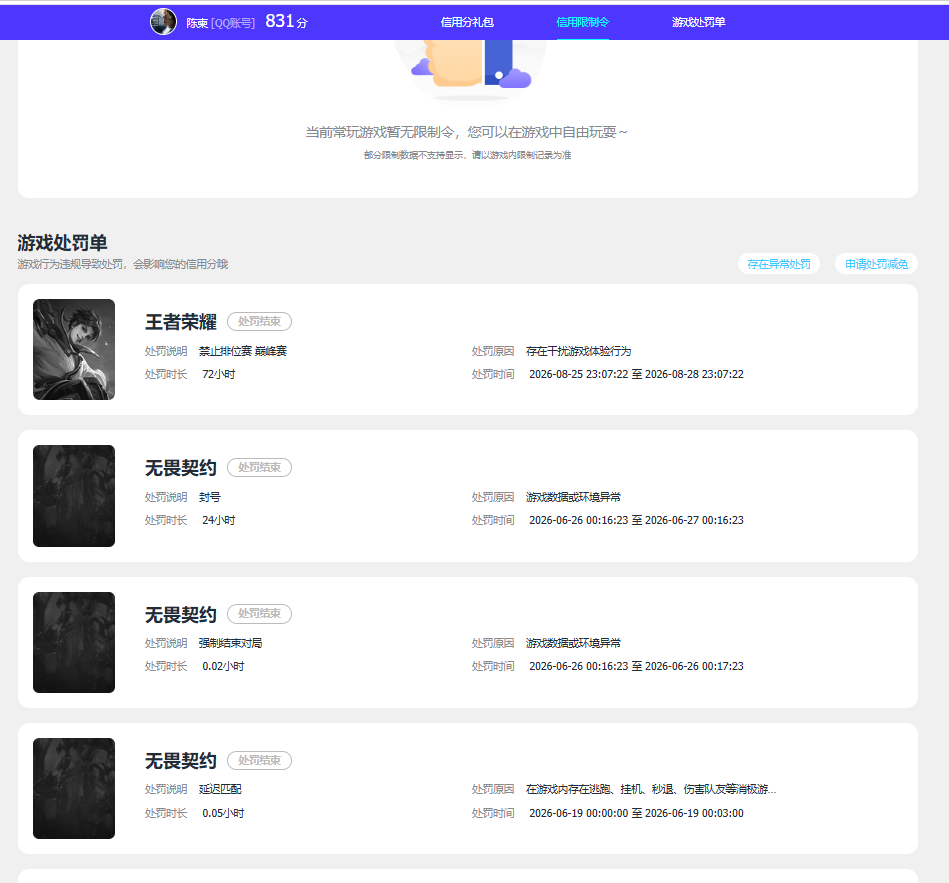Click the 封号 penalty description

coord(209,497)
